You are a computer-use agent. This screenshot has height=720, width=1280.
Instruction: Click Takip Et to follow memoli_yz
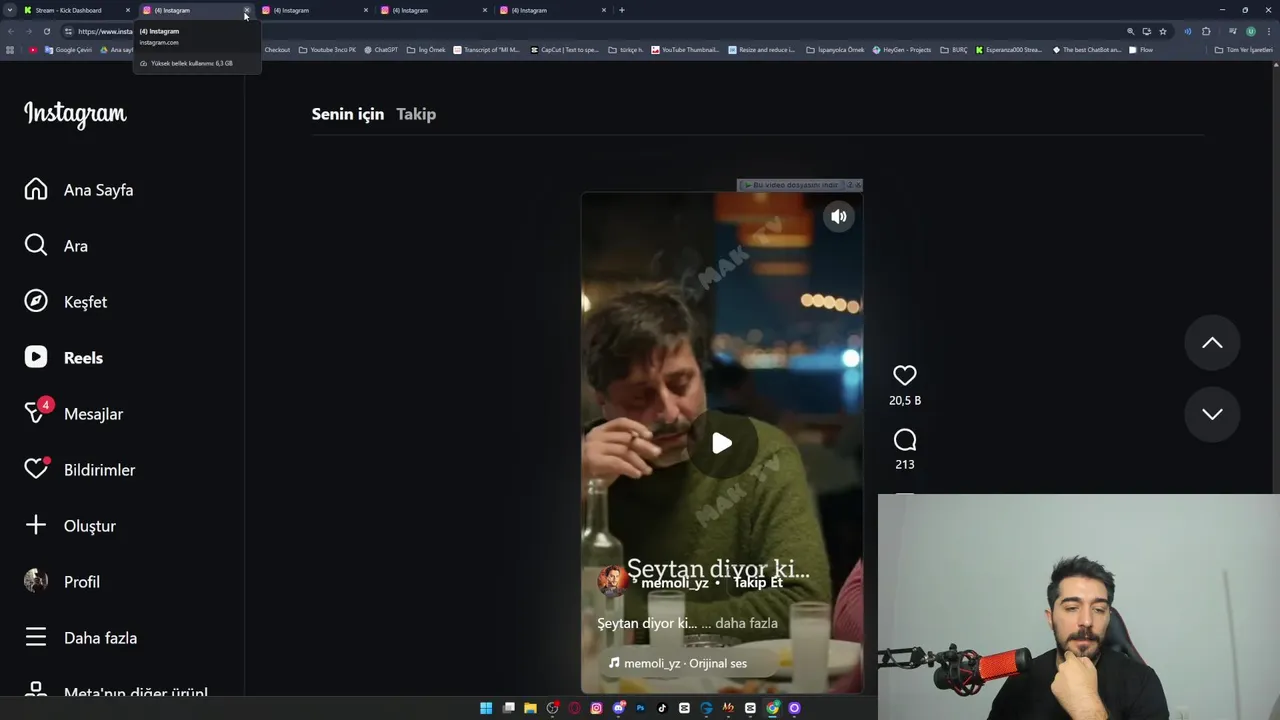758,583
